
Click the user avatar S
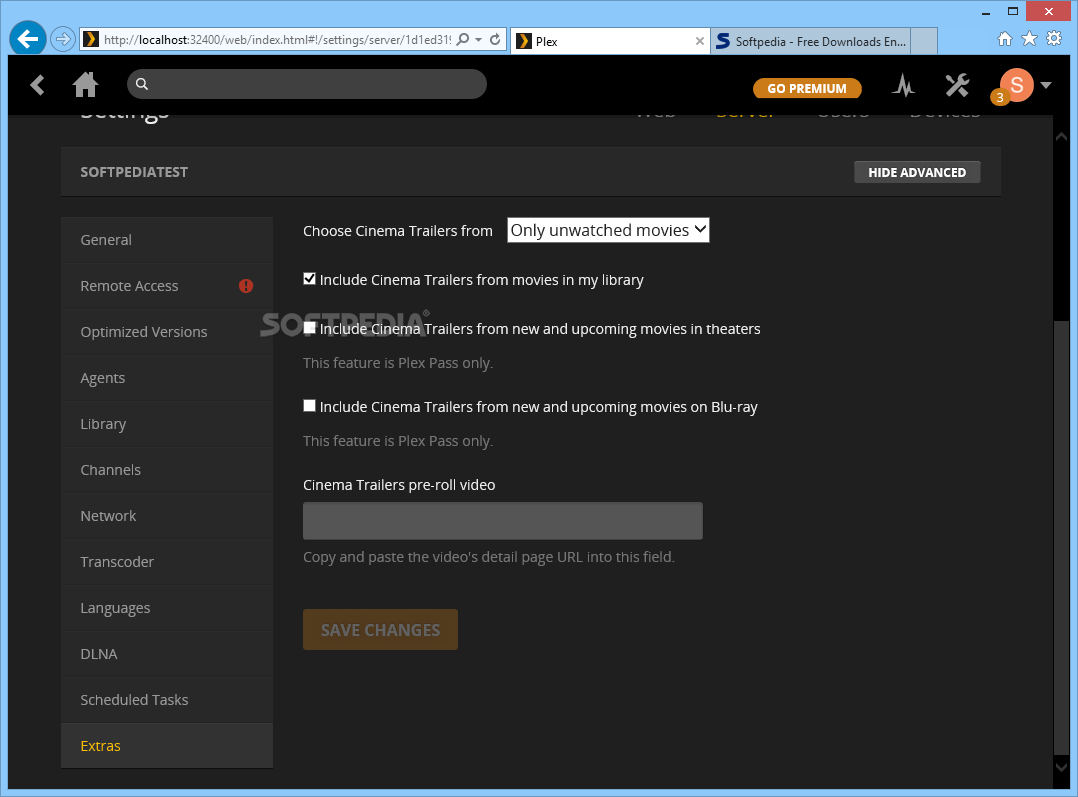pyautogui.click(x=1017, y=85)
